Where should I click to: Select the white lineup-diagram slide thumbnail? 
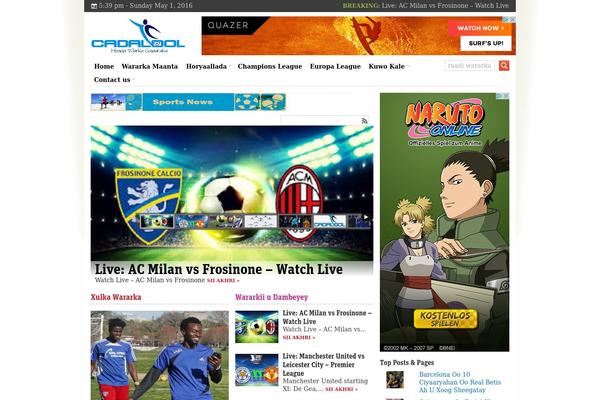261,221
